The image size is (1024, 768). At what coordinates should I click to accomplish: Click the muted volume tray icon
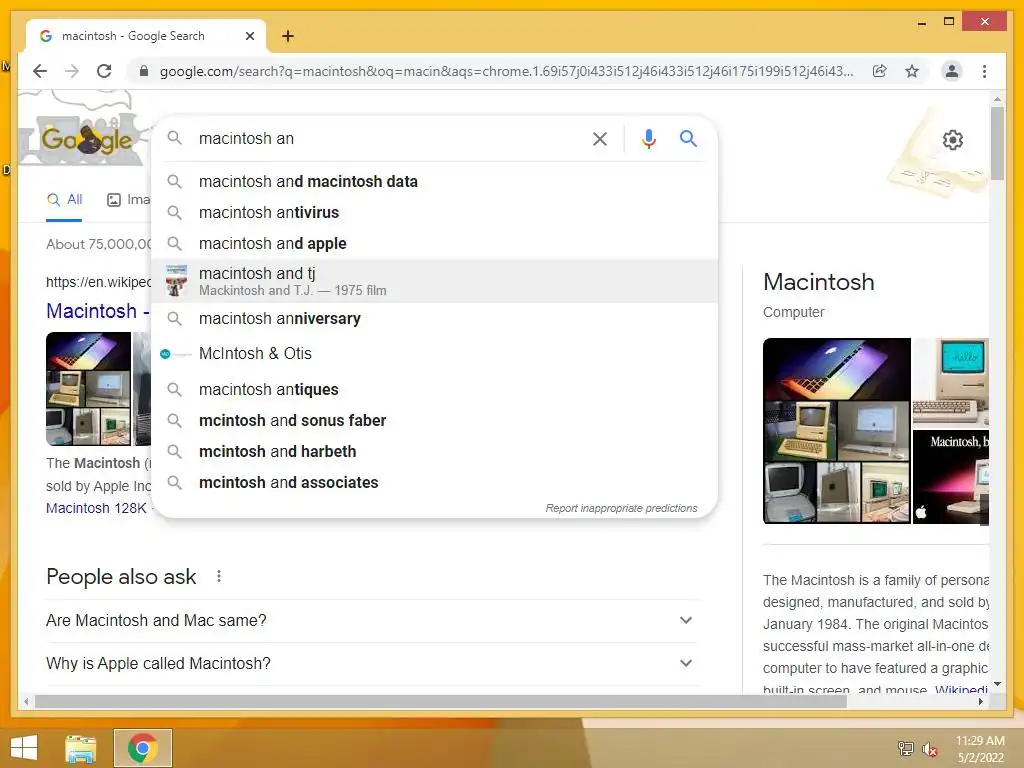pyautogui.click(x=929, y=749)
